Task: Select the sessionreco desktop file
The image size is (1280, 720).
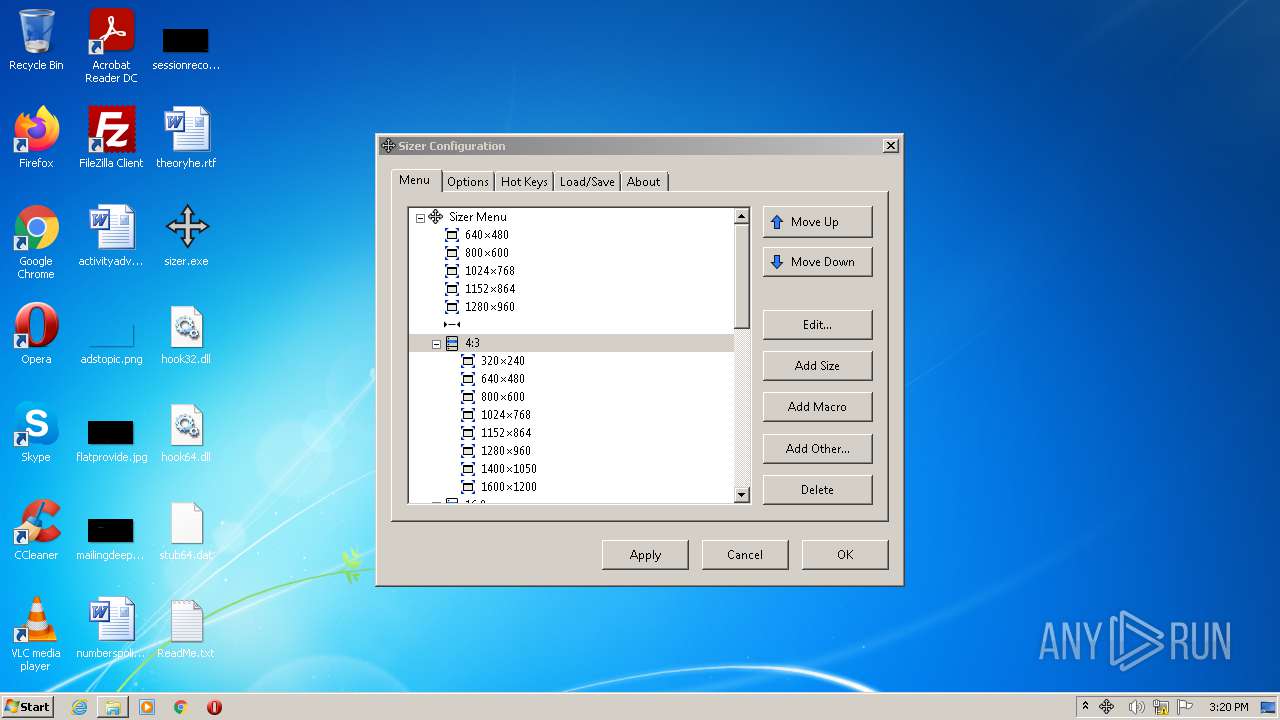Action: pyautogui.click(x=186, y=46)
